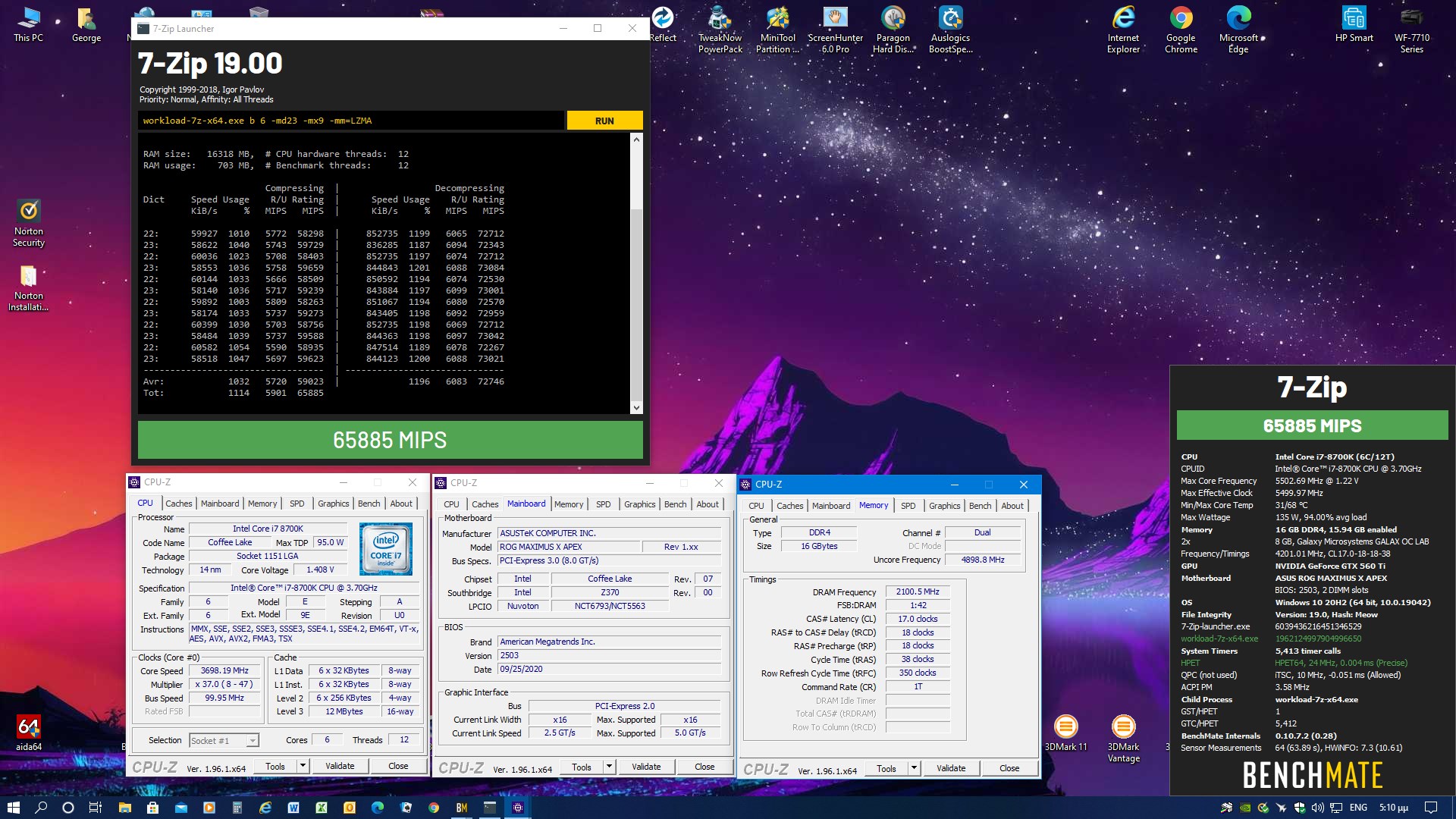Run the 7-Zip benchmark with the RUN button
This screenshot has width=1456, height=819.
click(604, 121)
